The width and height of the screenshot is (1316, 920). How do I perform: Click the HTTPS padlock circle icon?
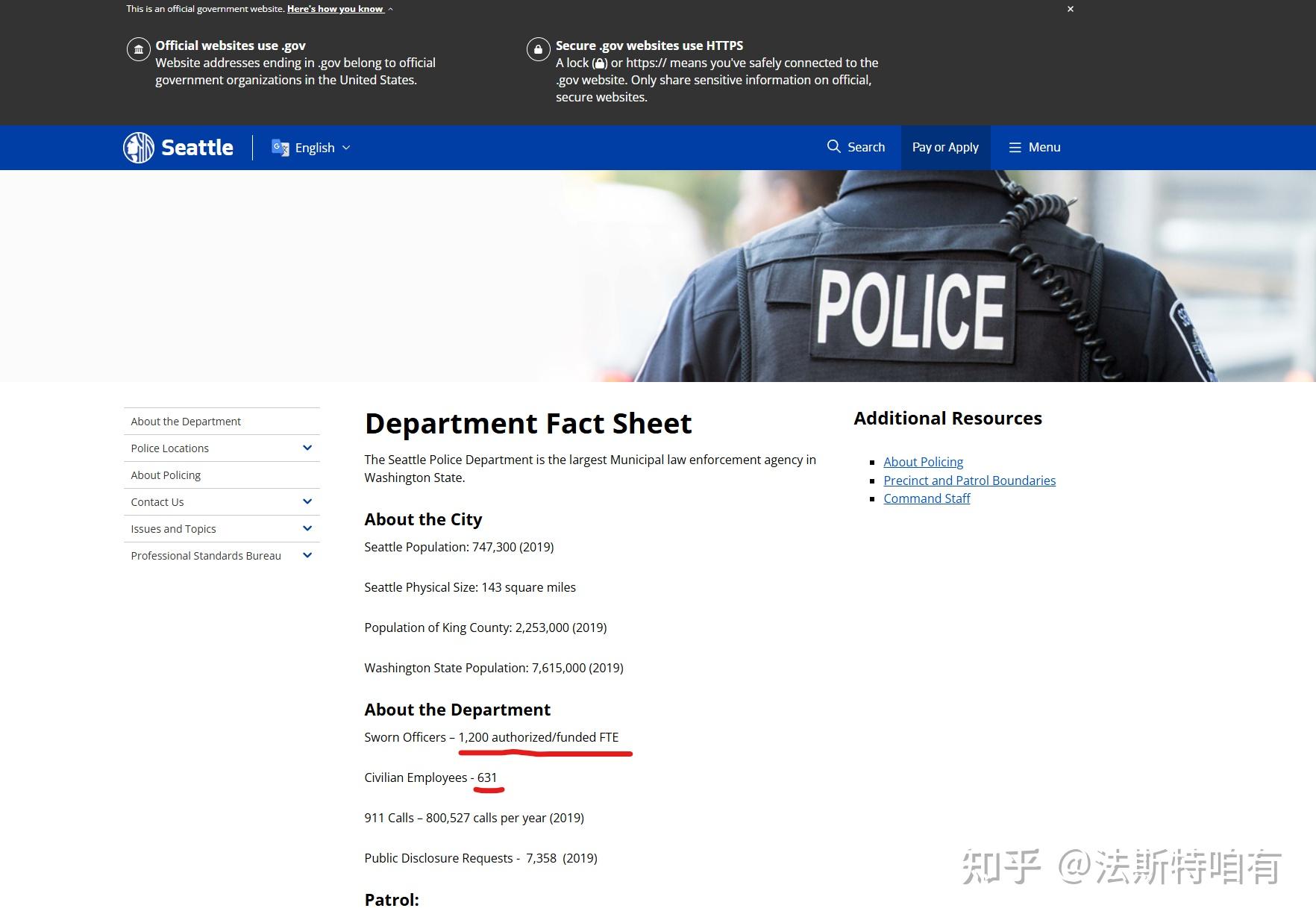pos(538,50)
